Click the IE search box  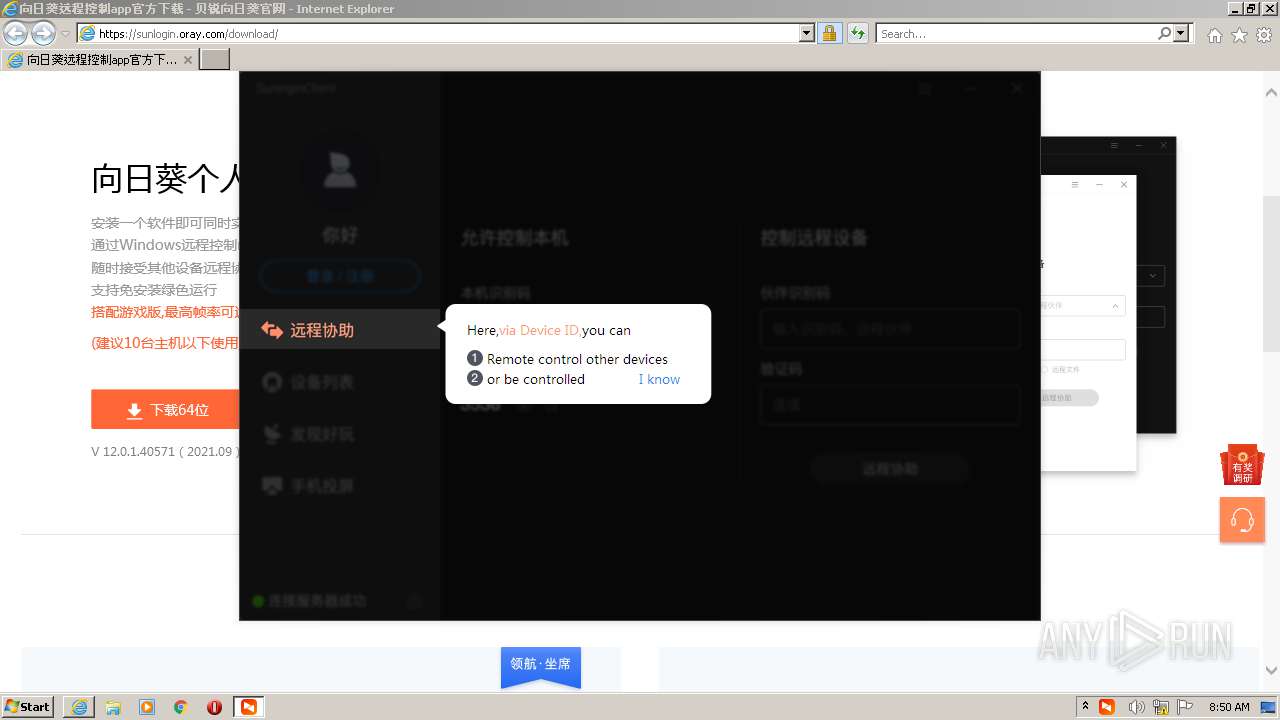[x=1015, y=33]
